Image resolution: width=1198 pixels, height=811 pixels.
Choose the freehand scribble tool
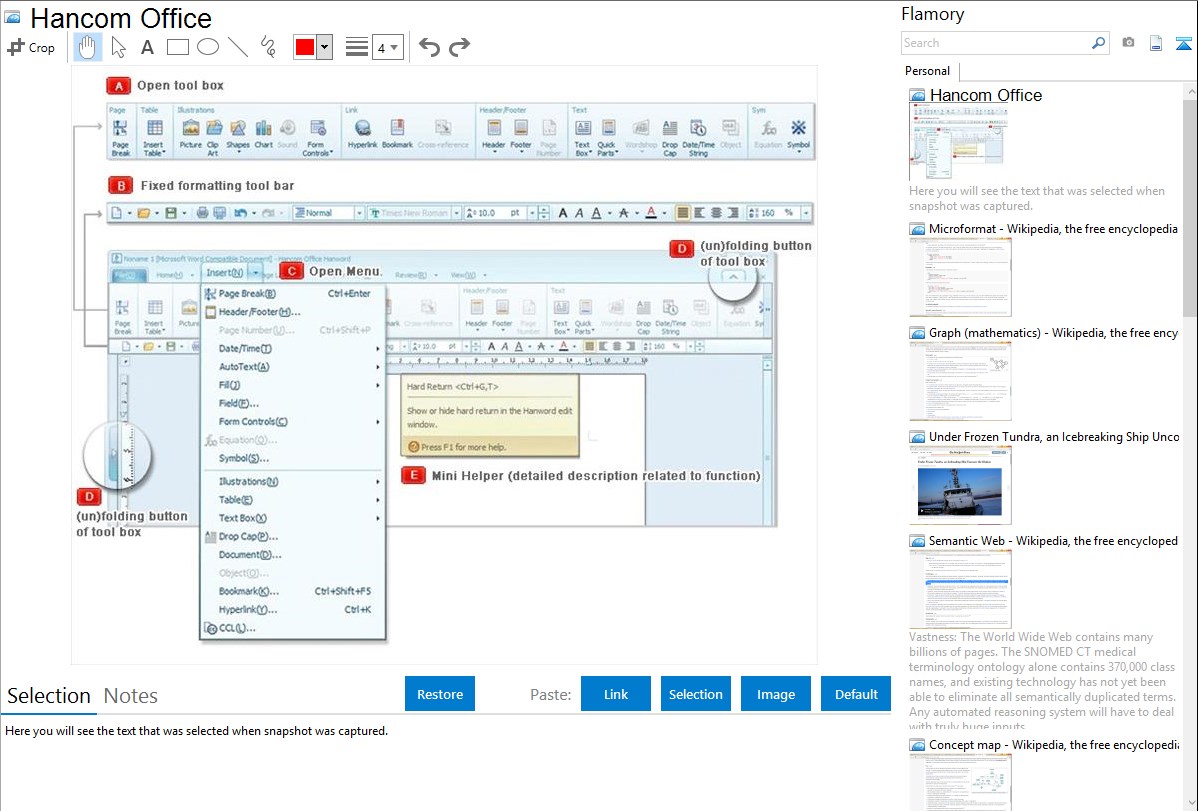[x=267, y=47]
